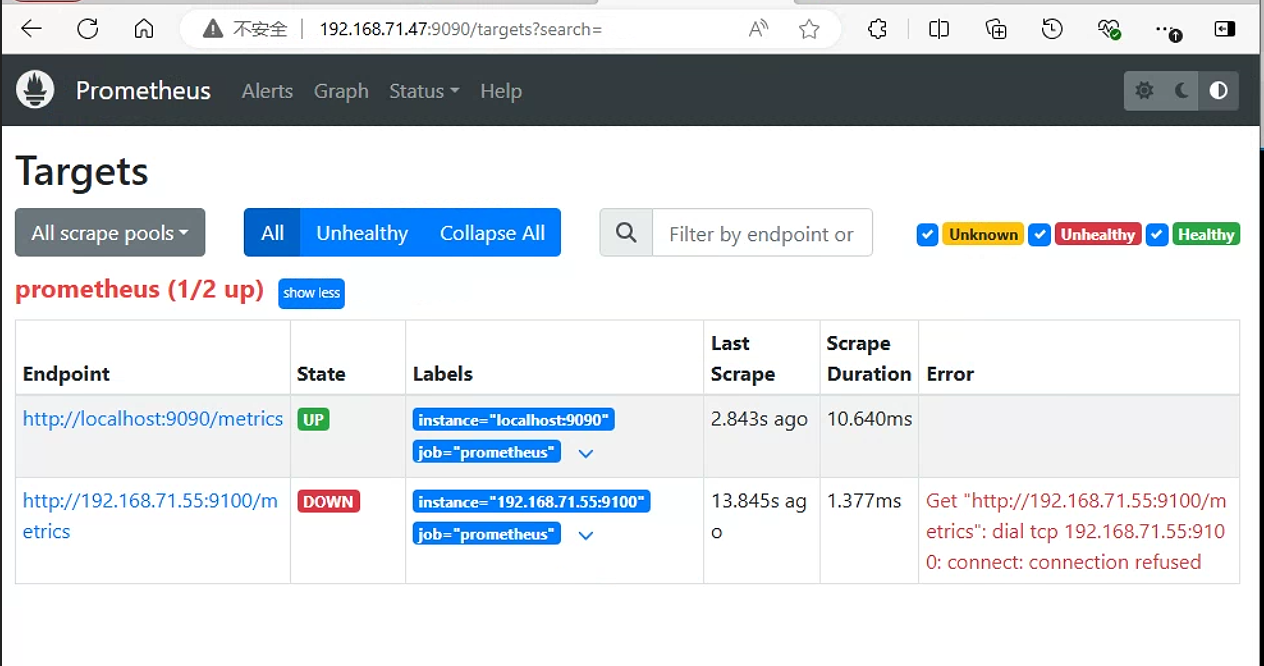Click the instance="localhost:9090" label badge
Viewport: 1264px width, 666px height.
(x=514, y=420)
